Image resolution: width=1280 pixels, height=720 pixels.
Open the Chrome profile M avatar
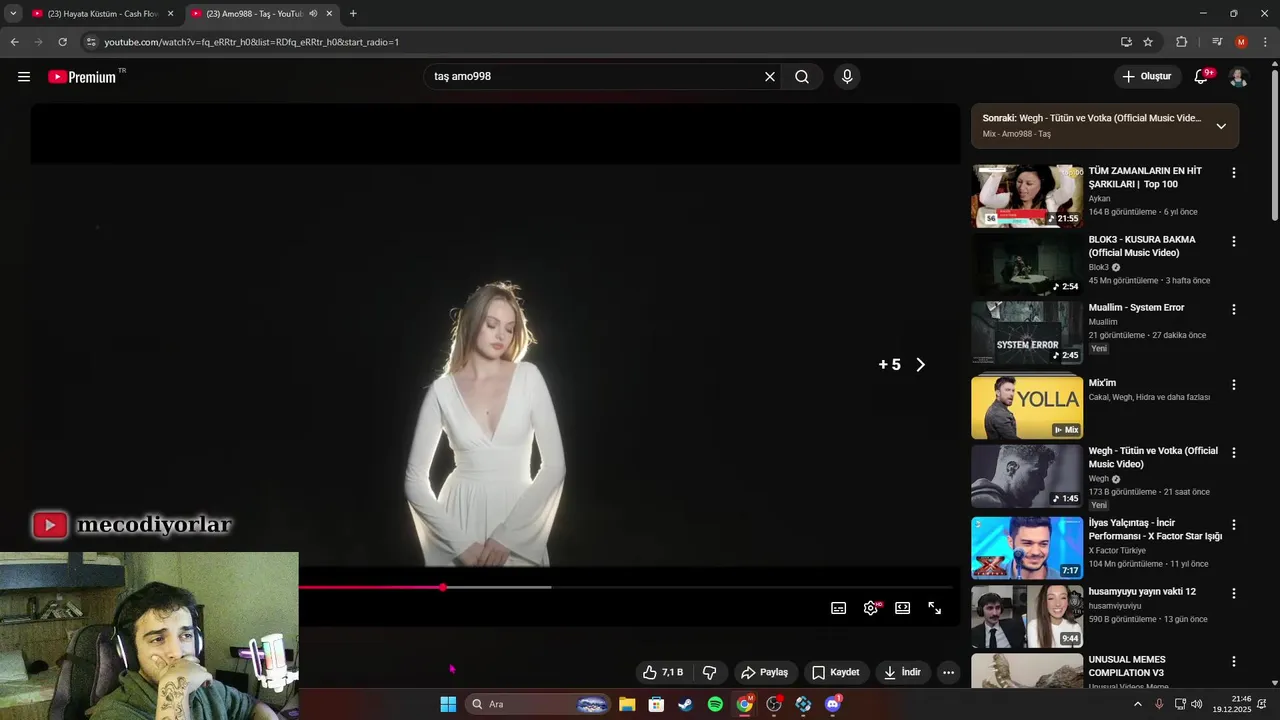(1241, 42)
